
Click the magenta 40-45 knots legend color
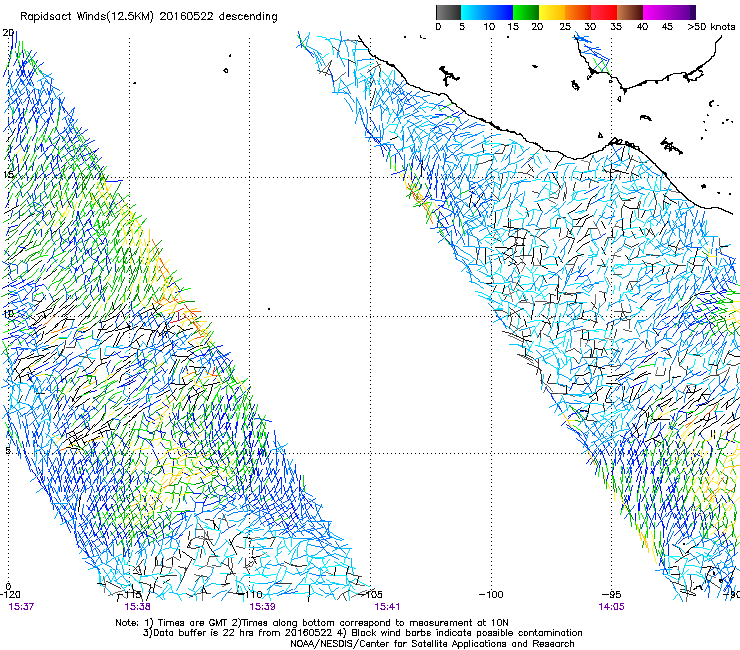pos(656,12)
